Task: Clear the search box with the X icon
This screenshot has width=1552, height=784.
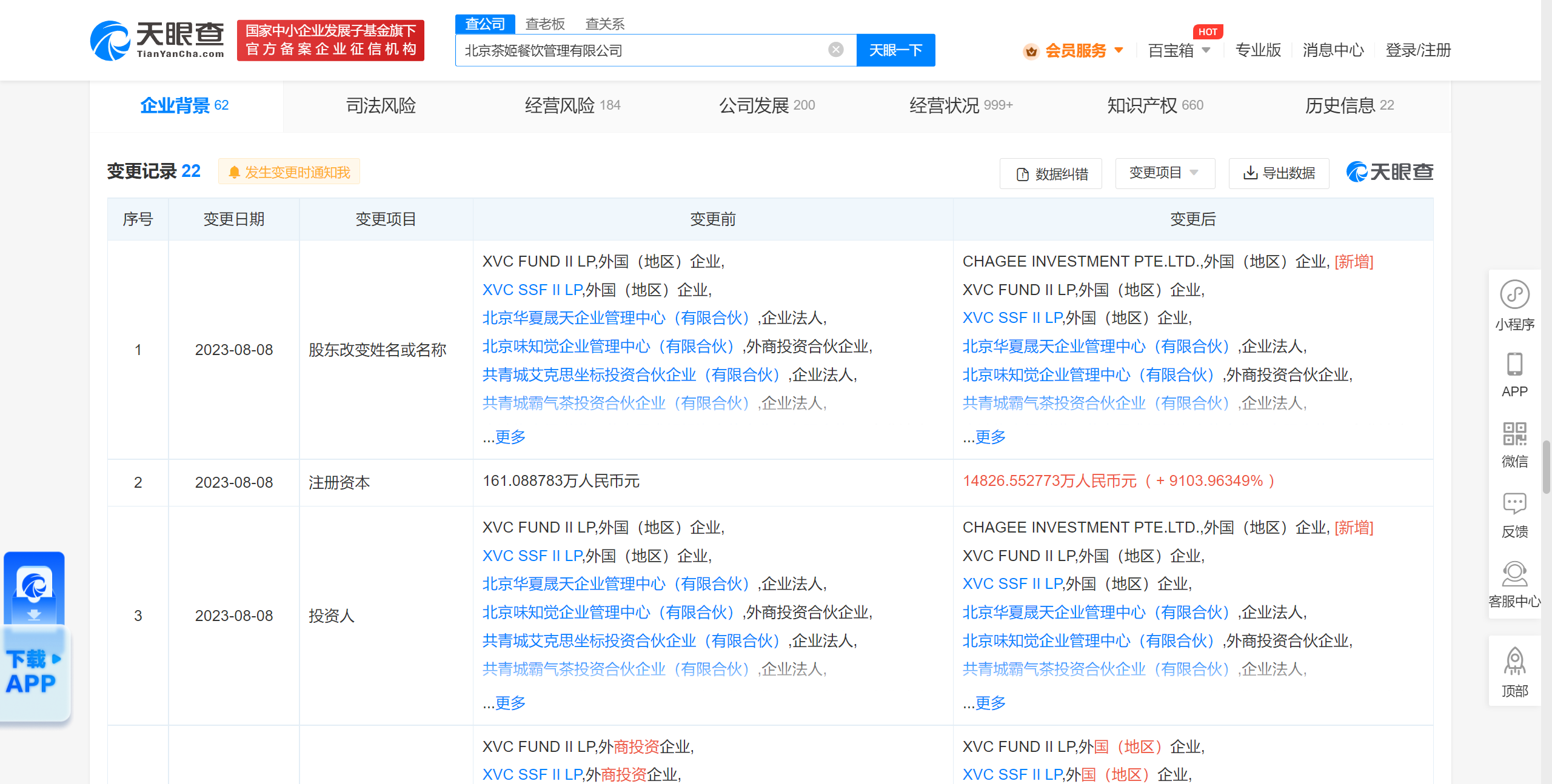Action: (836, 50)
